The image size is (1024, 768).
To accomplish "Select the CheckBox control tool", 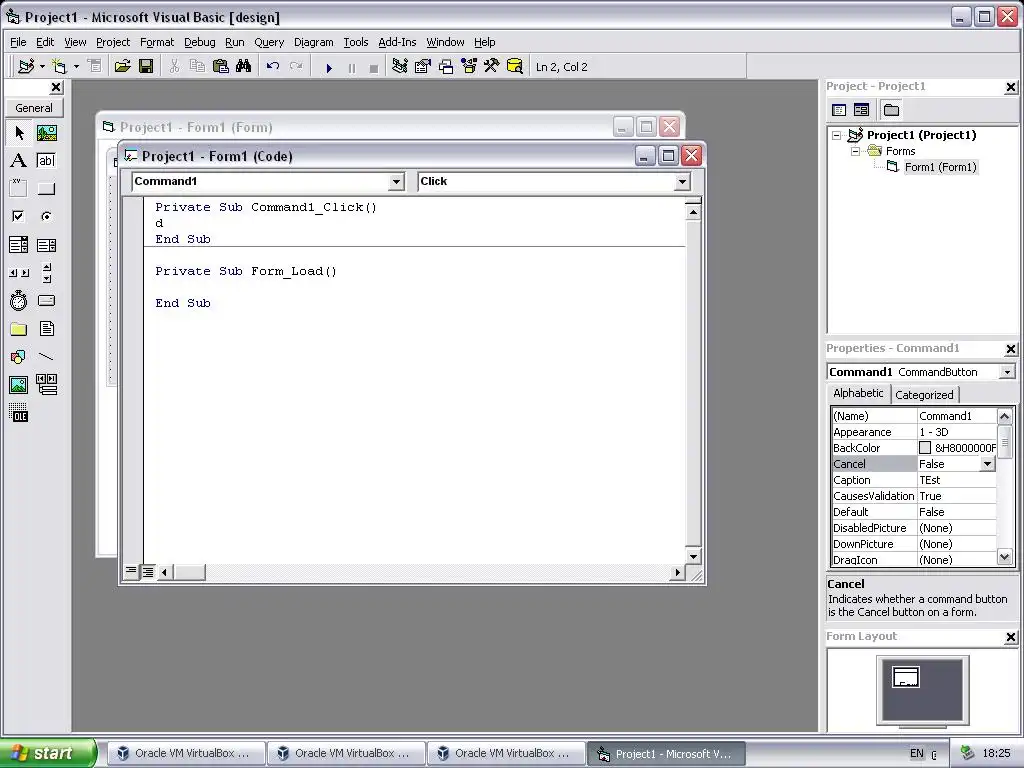I will [19, 216].
